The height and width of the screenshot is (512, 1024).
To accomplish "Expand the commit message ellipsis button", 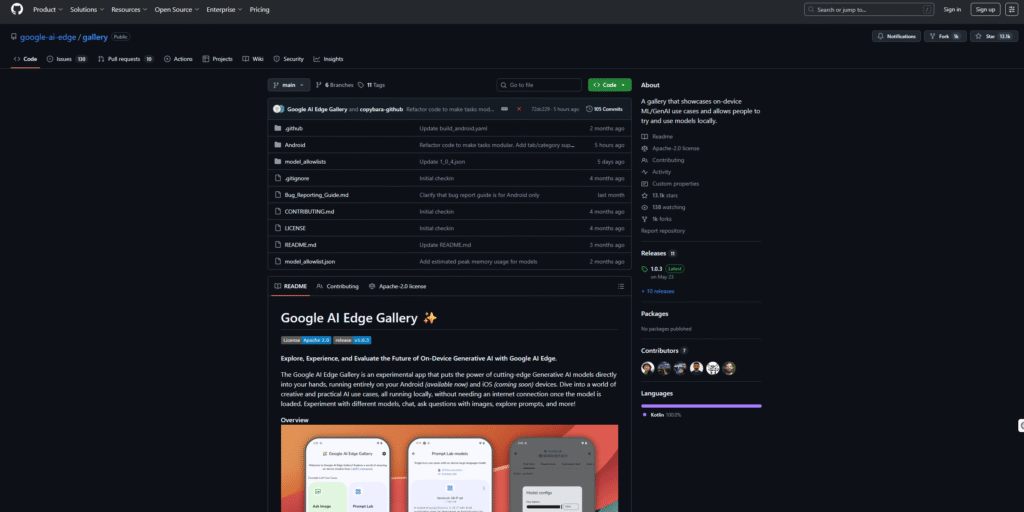I will click(x=504, y=109).
